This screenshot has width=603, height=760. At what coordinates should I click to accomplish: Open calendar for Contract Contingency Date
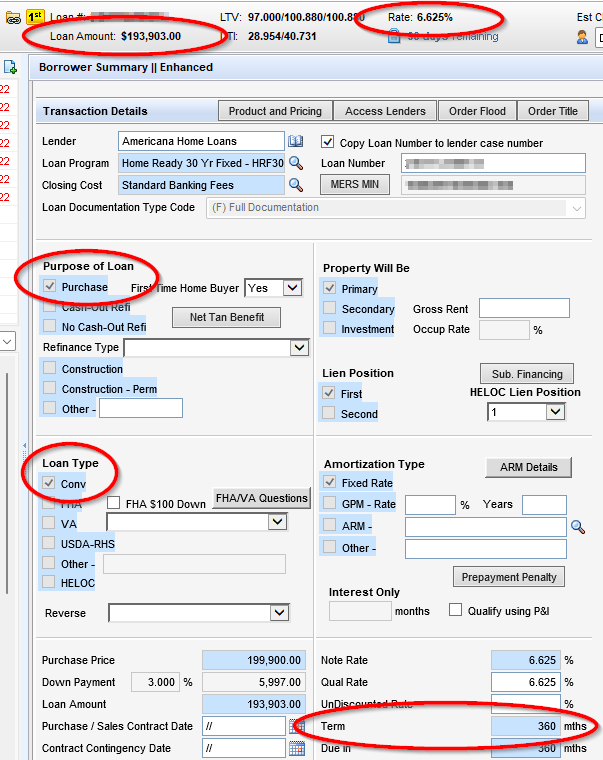296,748
